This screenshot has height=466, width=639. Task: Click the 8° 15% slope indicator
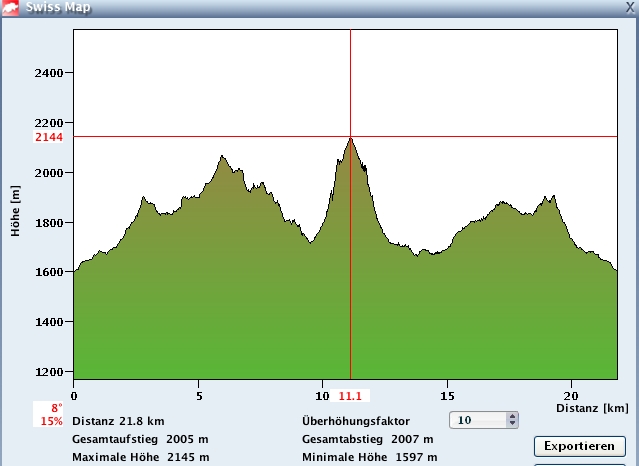(49, 414)
